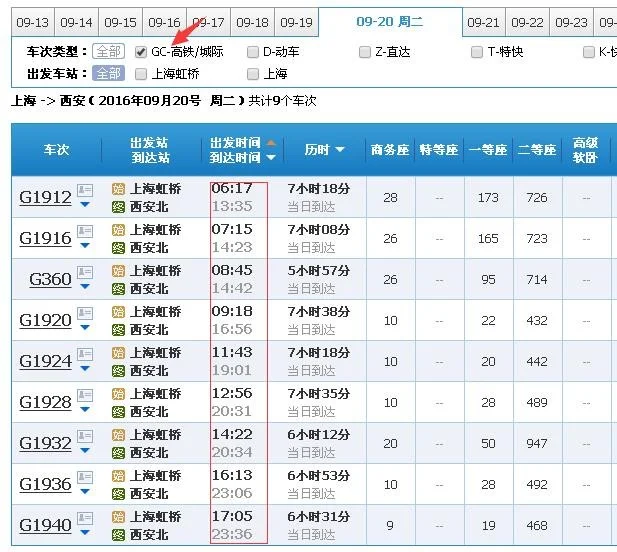The image size is (617, 552).
Task: Open the stop info card icon for G1920
Action: [85, 314]
